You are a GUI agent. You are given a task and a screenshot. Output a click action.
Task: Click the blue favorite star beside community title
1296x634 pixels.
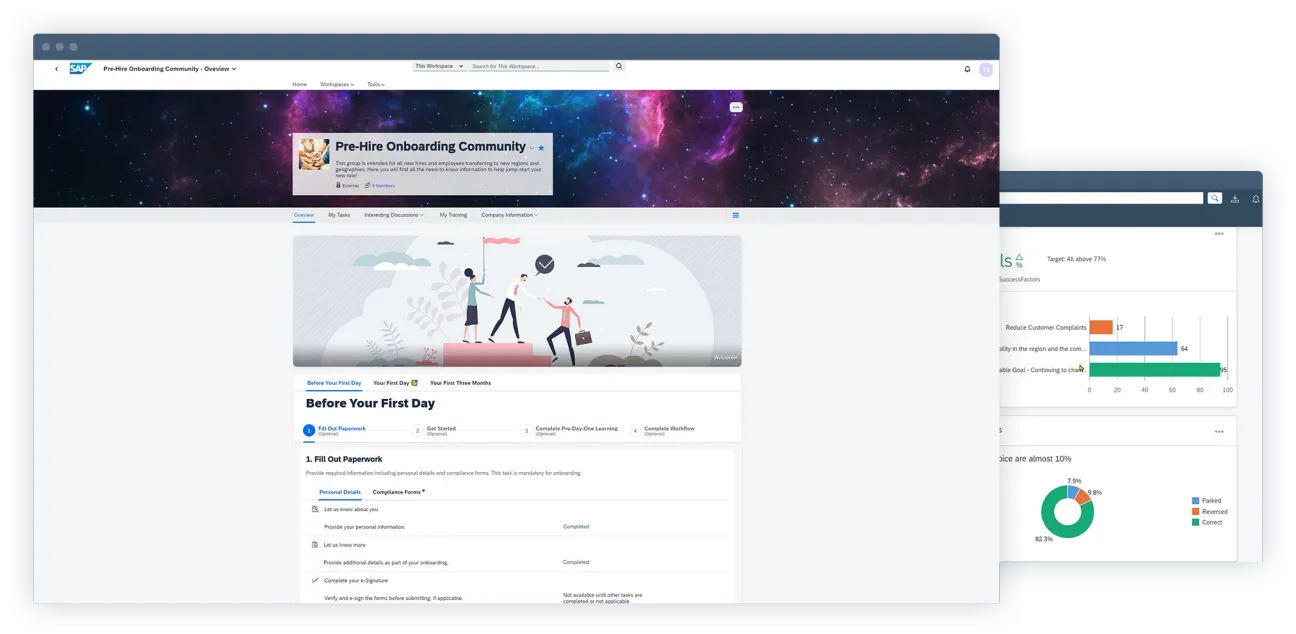pyautogui.click(x=542, y=148)
